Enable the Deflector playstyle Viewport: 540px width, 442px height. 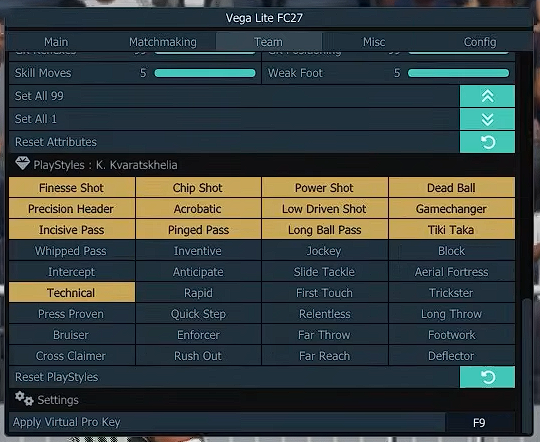tap(451, 356)
